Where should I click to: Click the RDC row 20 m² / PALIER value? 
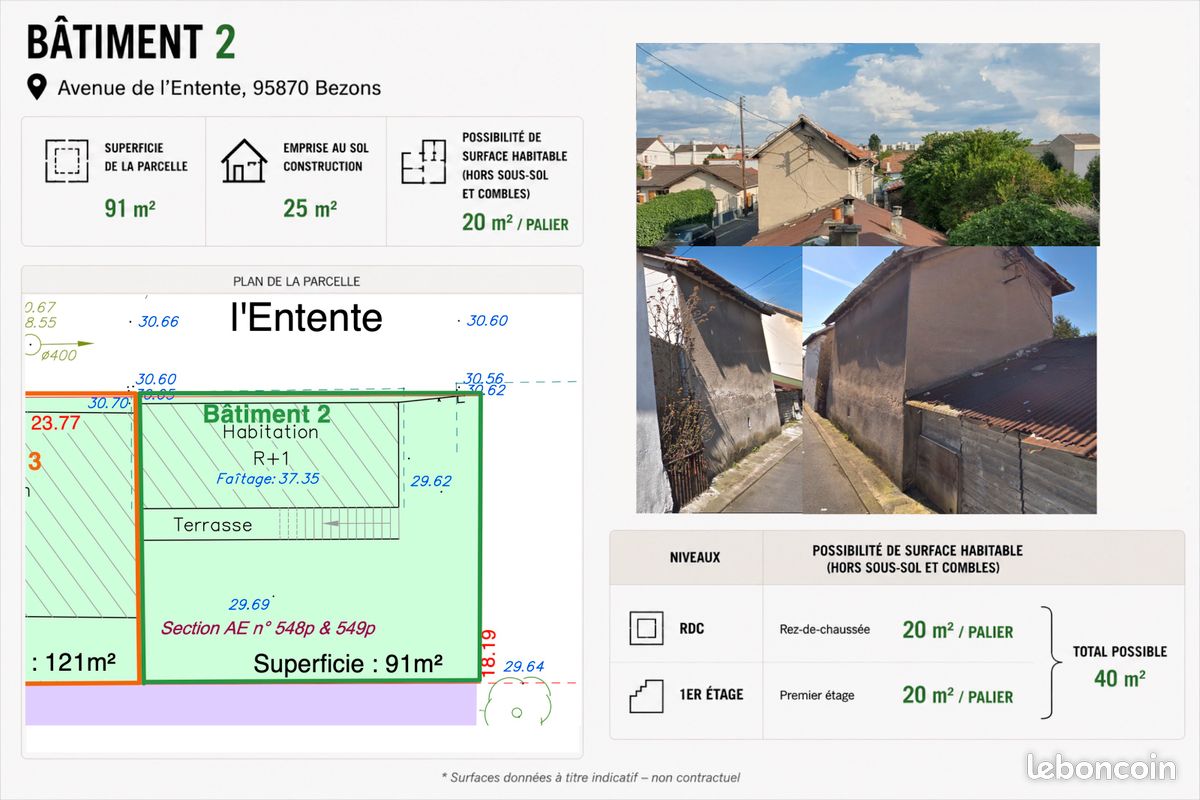[x=958, y=630]
